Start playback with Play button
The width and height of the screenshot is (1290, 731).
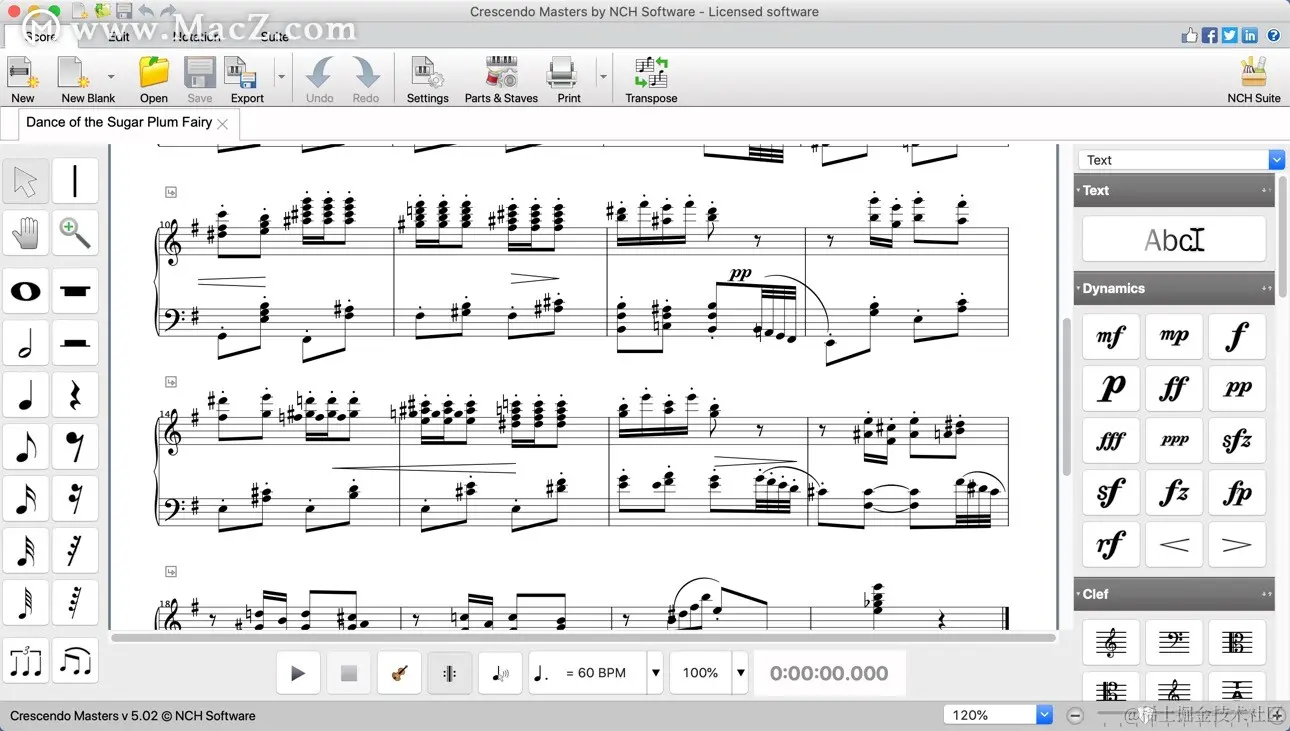pyautogui.click(x=297, y=673)
